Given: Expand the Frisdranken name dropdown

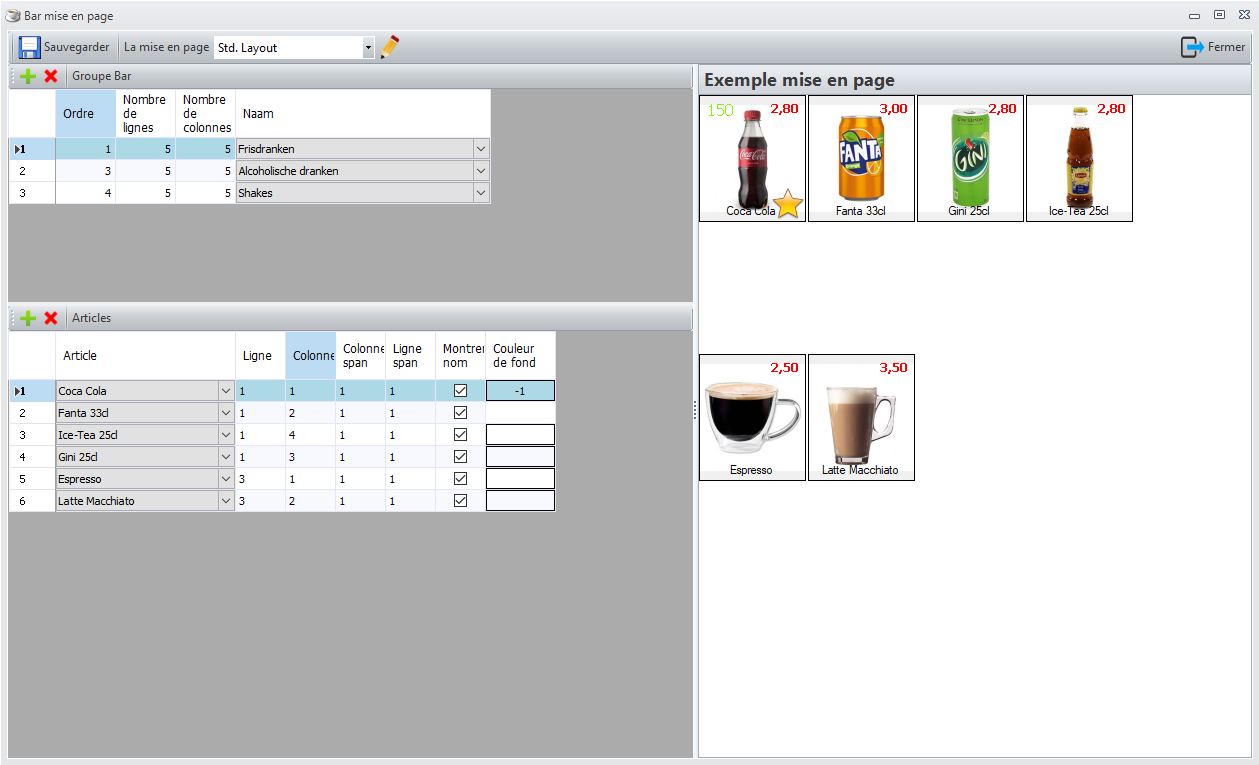Looking at the screenshot, I should point(481,149).
